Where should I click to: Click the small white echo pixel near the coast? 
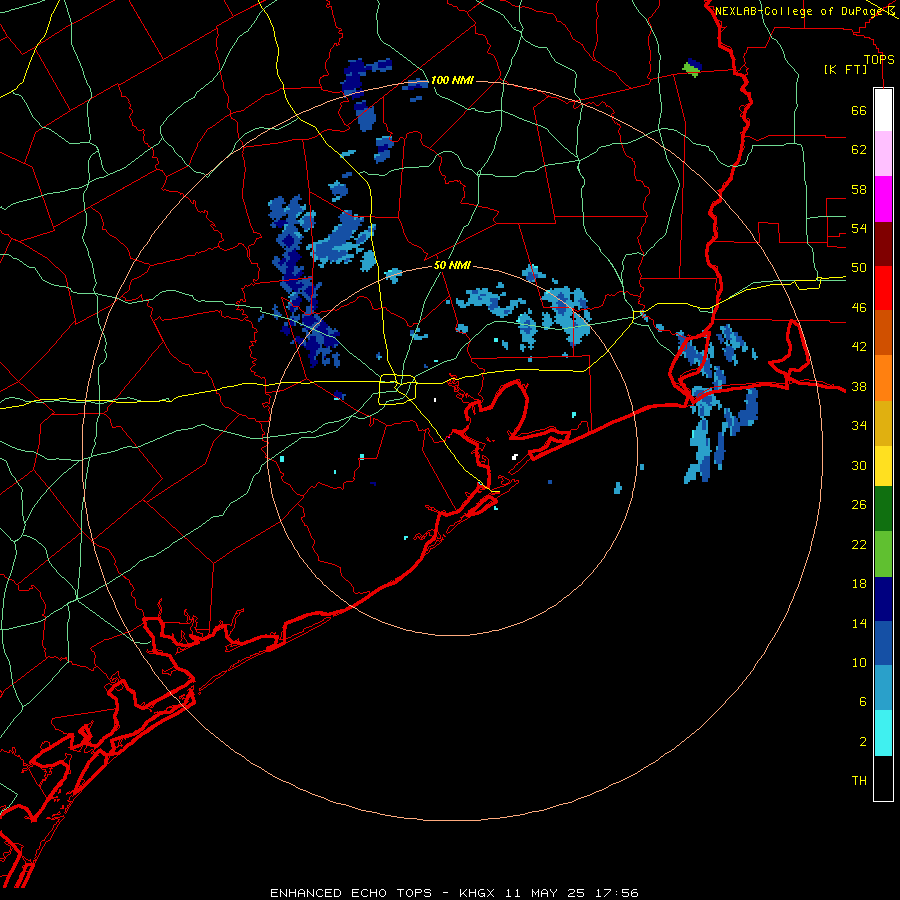[515, 457]
